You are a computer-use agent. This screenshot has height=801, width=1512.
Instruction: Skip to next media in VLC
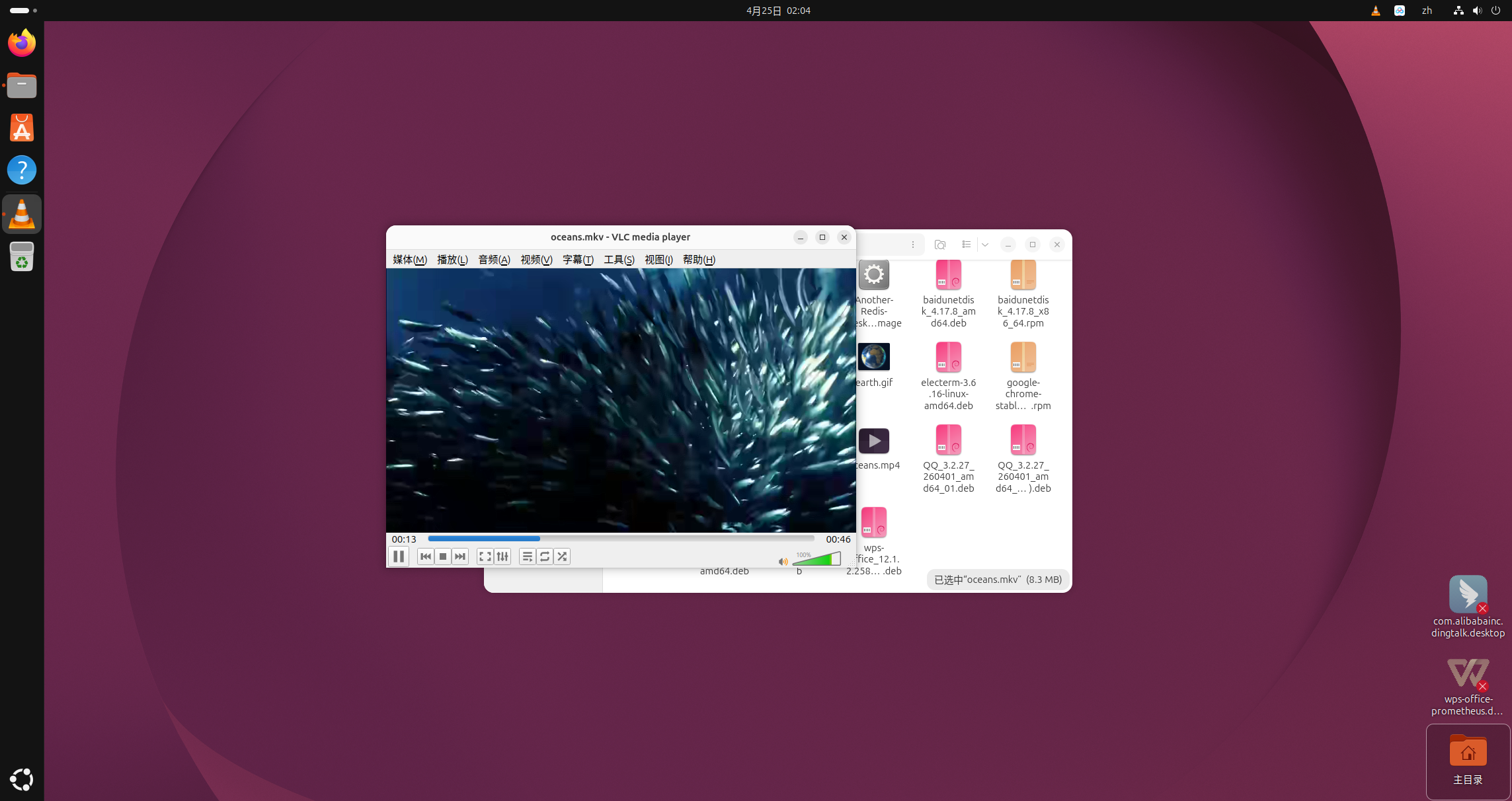460,556
